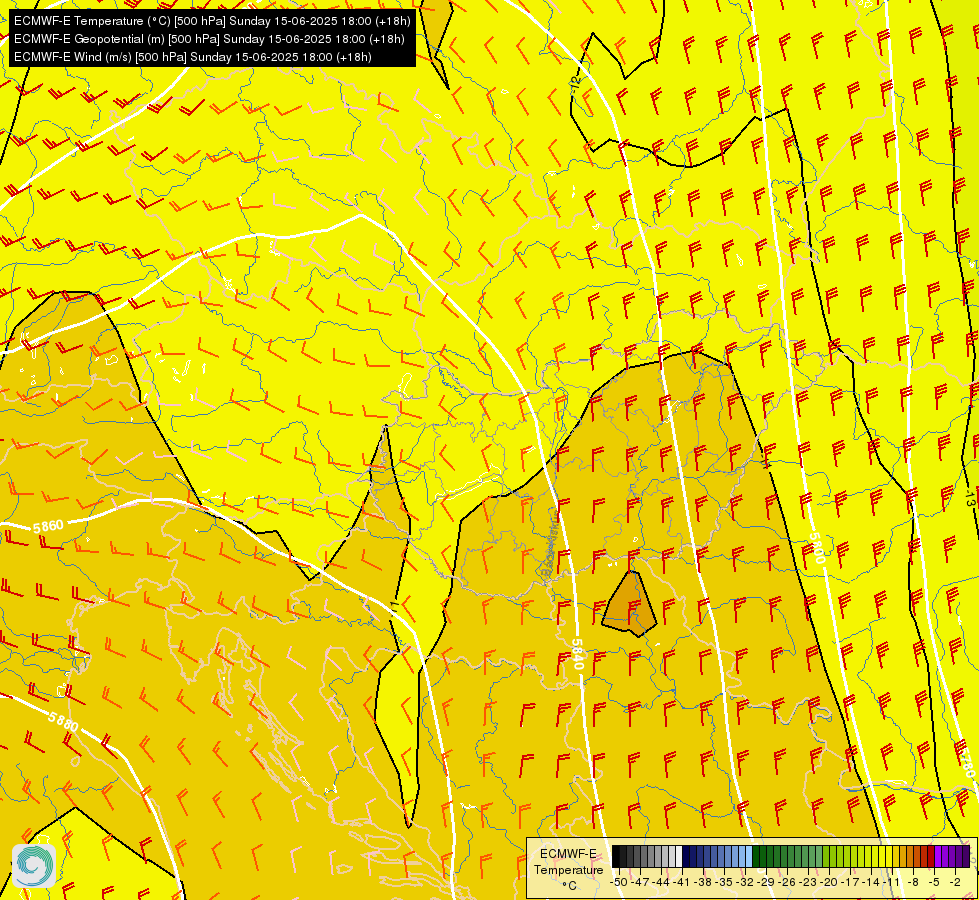This screenshot has width=979, height=900.
Task: Click the 5860 geopotential contour label
Action: (48, 527)
